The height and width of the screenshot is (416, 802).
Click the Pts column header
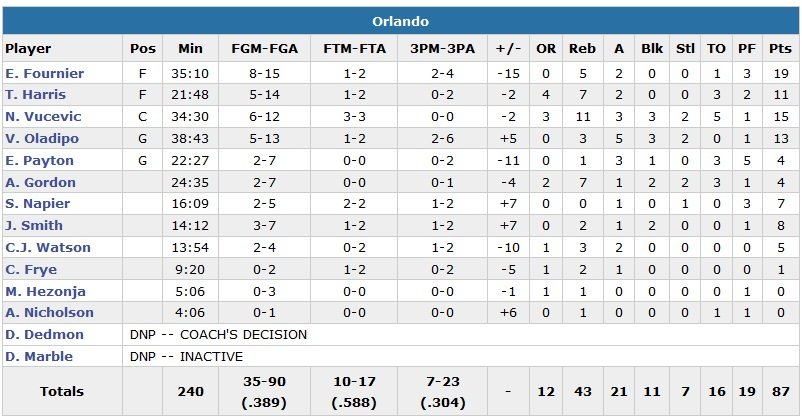click(781, 49)
